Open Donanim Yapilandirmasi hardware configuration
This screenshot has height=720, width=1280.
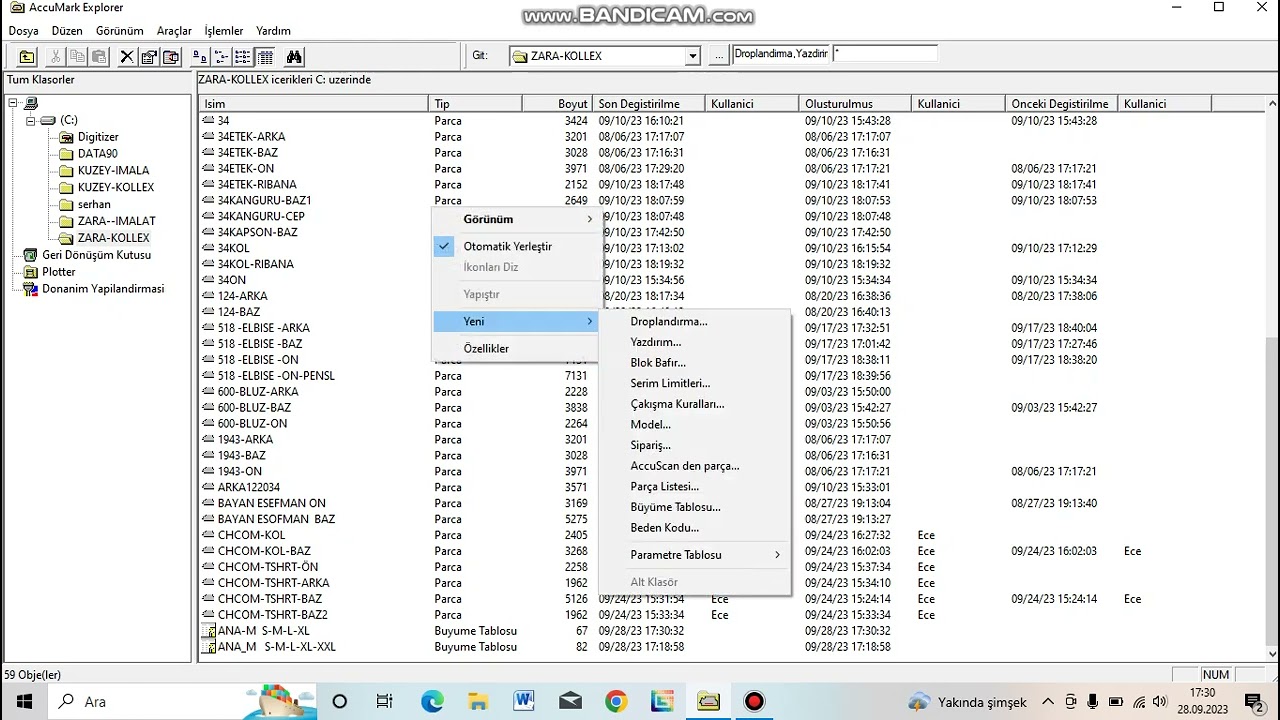[x=103, y=289]
